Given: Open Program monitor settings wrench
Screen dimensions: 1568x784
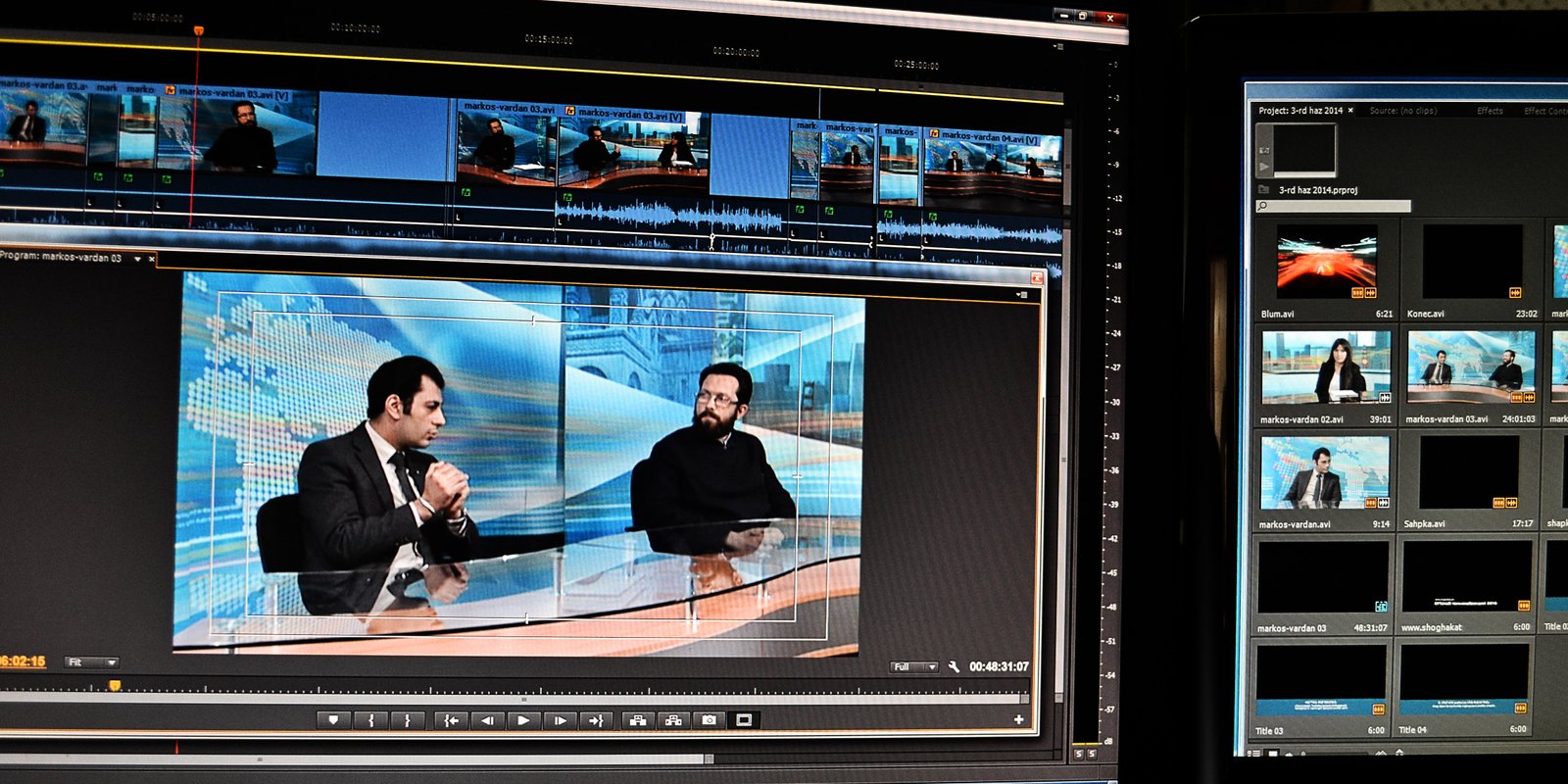Looking at the screenshot, I should coord(954,666).
